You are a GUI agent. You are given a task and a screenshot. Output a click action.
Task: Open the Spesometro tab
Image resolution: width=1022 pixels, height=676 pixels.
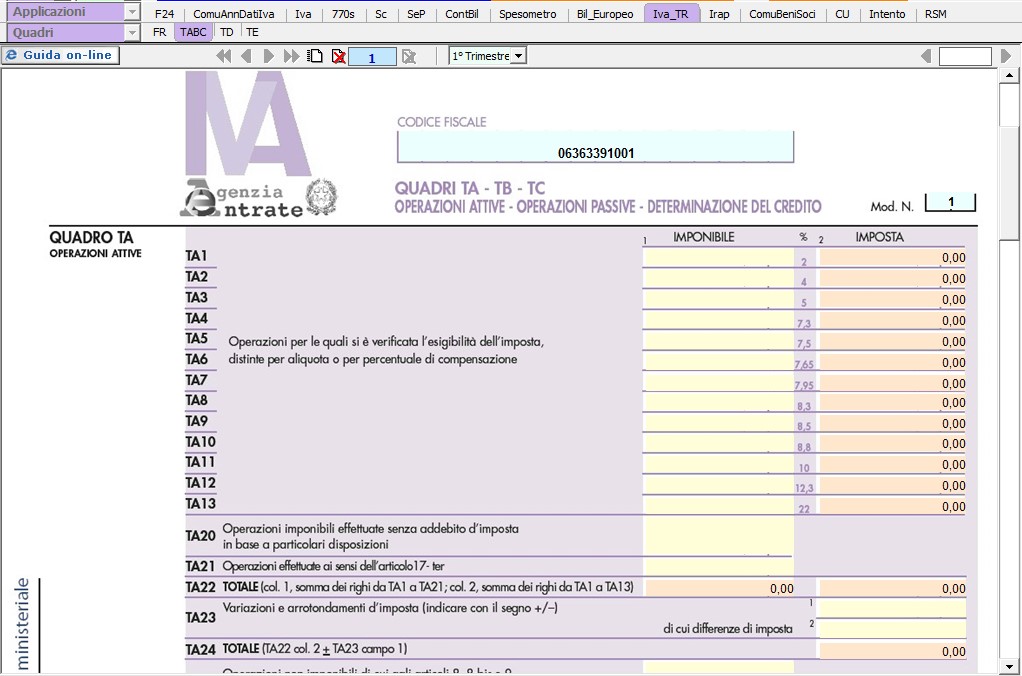527,14
